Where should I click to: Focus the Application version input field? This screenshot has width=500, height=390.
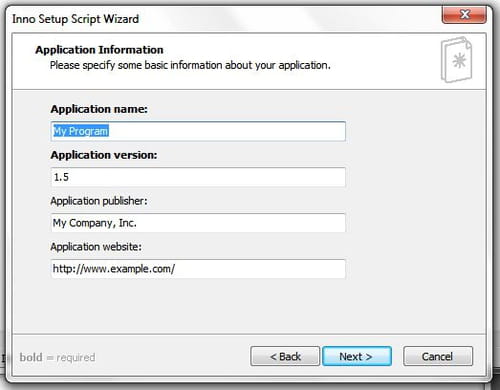pos(198,177)
